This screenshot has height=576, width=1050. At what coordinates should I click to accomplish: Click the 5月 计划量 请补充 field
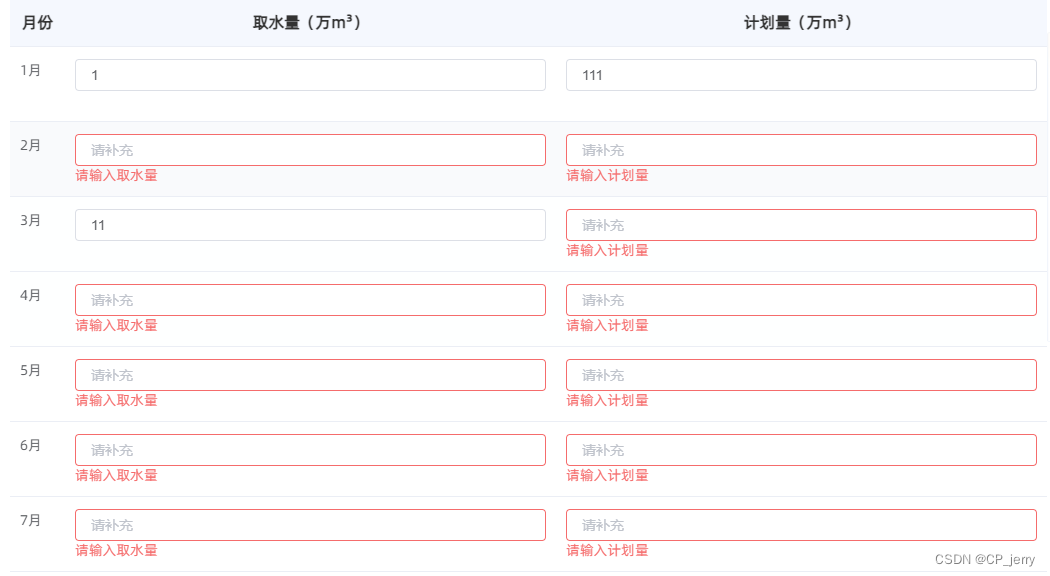800,374
